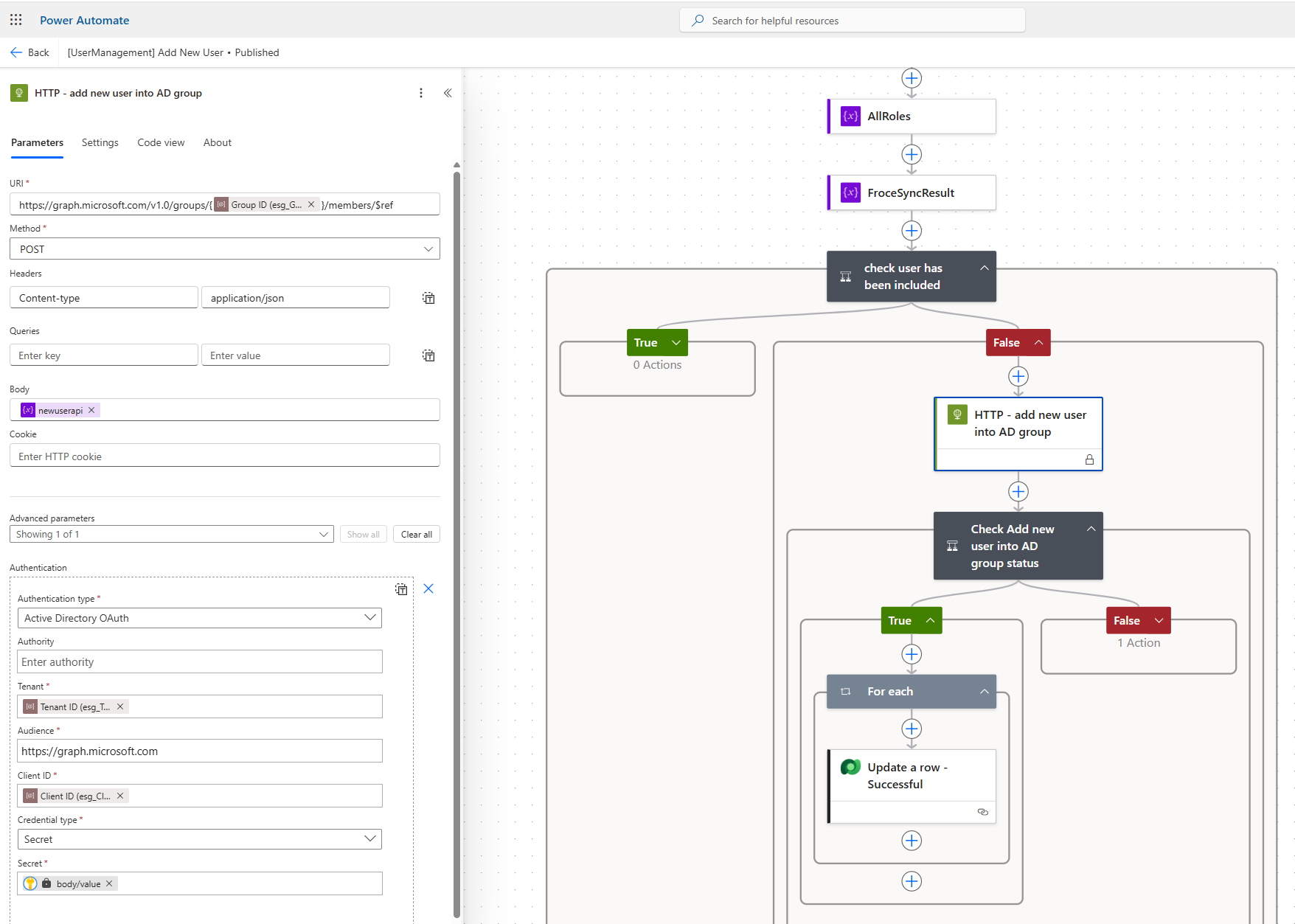The width and height of the screenshot is (1295, 924).
Task: Collapse the For each loop
Action: pyautogui.click(x=984, y=691)
